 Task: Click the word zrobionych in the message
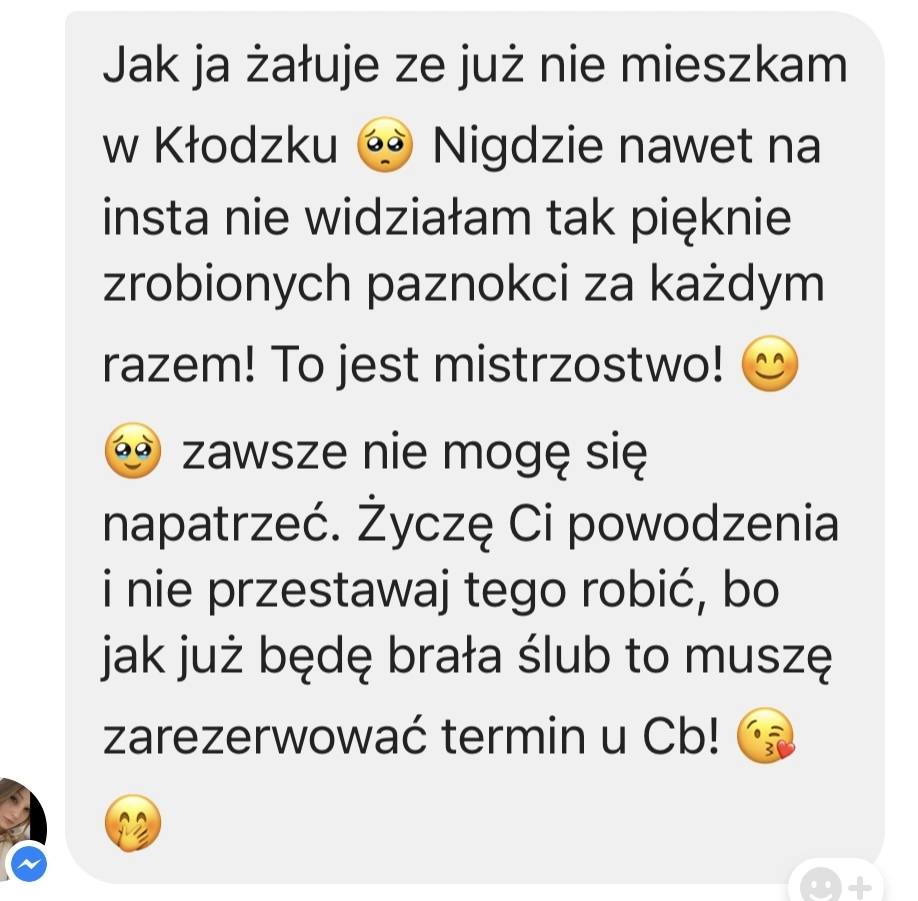coord(227,285)
